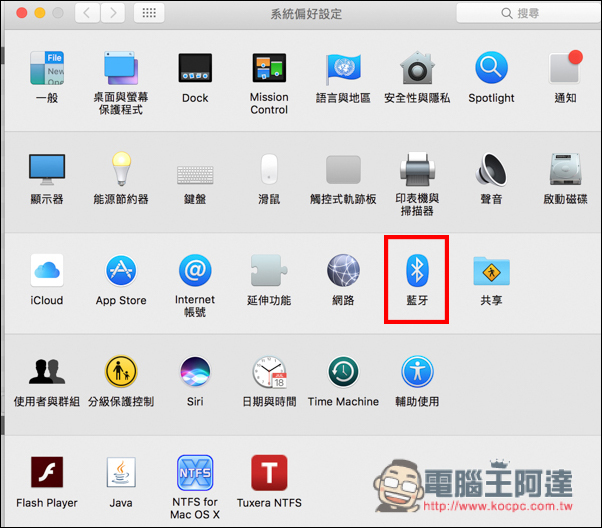
Task: Open 顯示器 display preferences
Action: click(47, 169)
